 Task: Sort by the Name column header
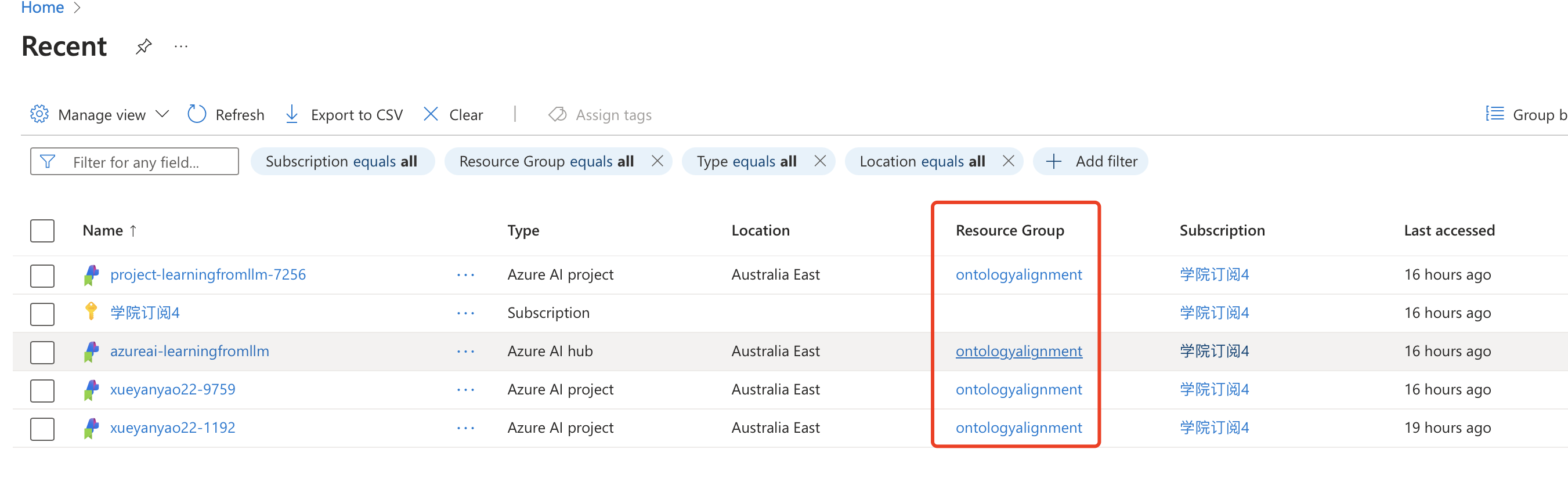tap(103, 230)
